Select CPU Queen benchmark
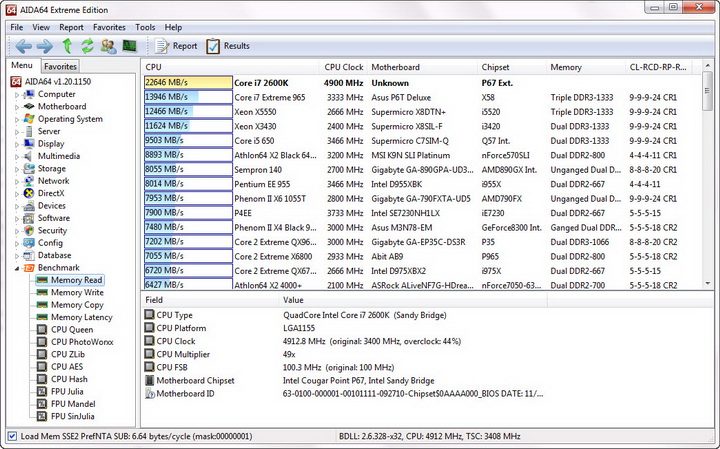720x449 pixels. [72, 330]
